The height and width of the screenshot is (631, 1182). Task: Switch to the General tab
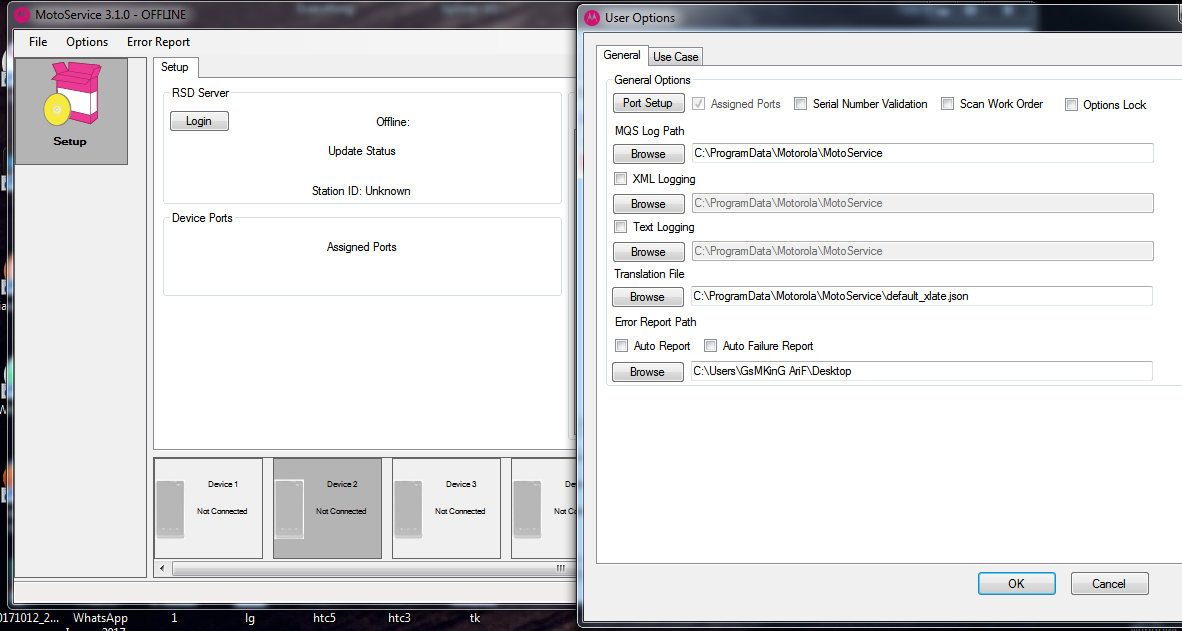[x=622, y=55]
